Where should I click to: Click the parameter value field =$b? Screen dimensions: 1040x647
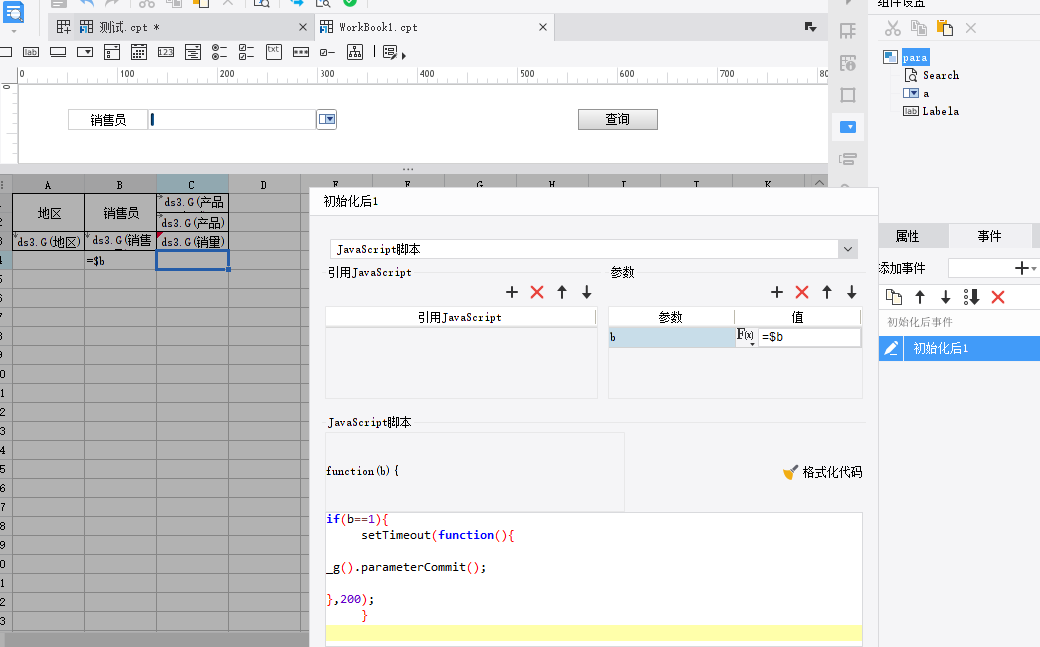(x=809, y=336)
